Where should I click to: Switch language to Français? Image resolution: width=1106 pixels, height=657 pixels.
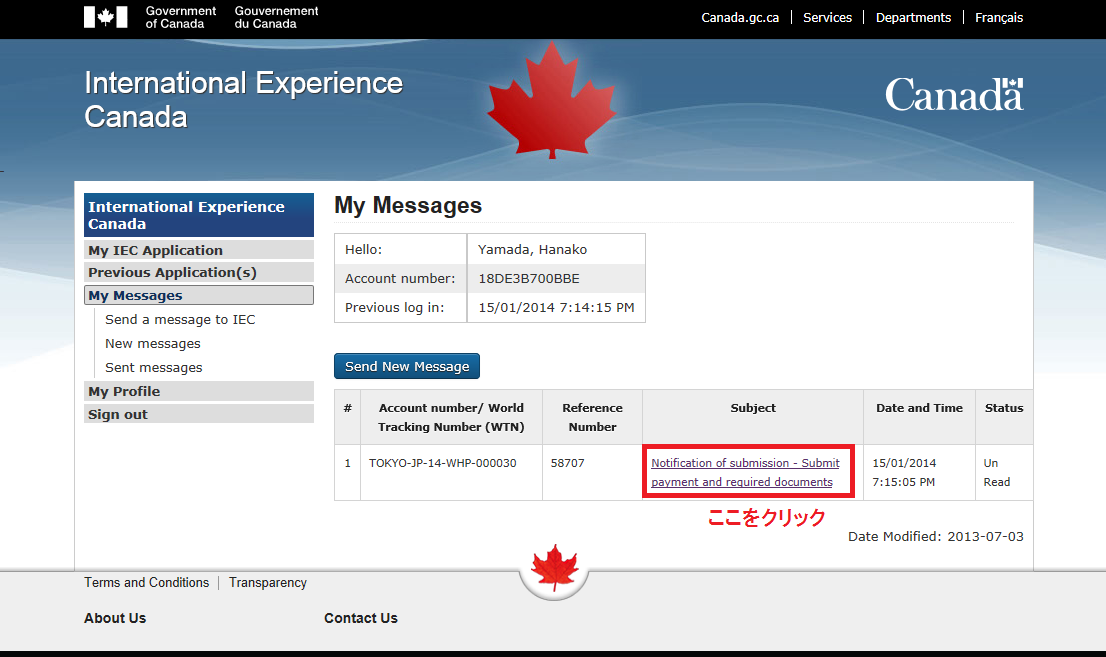click(x=999, y=18)
